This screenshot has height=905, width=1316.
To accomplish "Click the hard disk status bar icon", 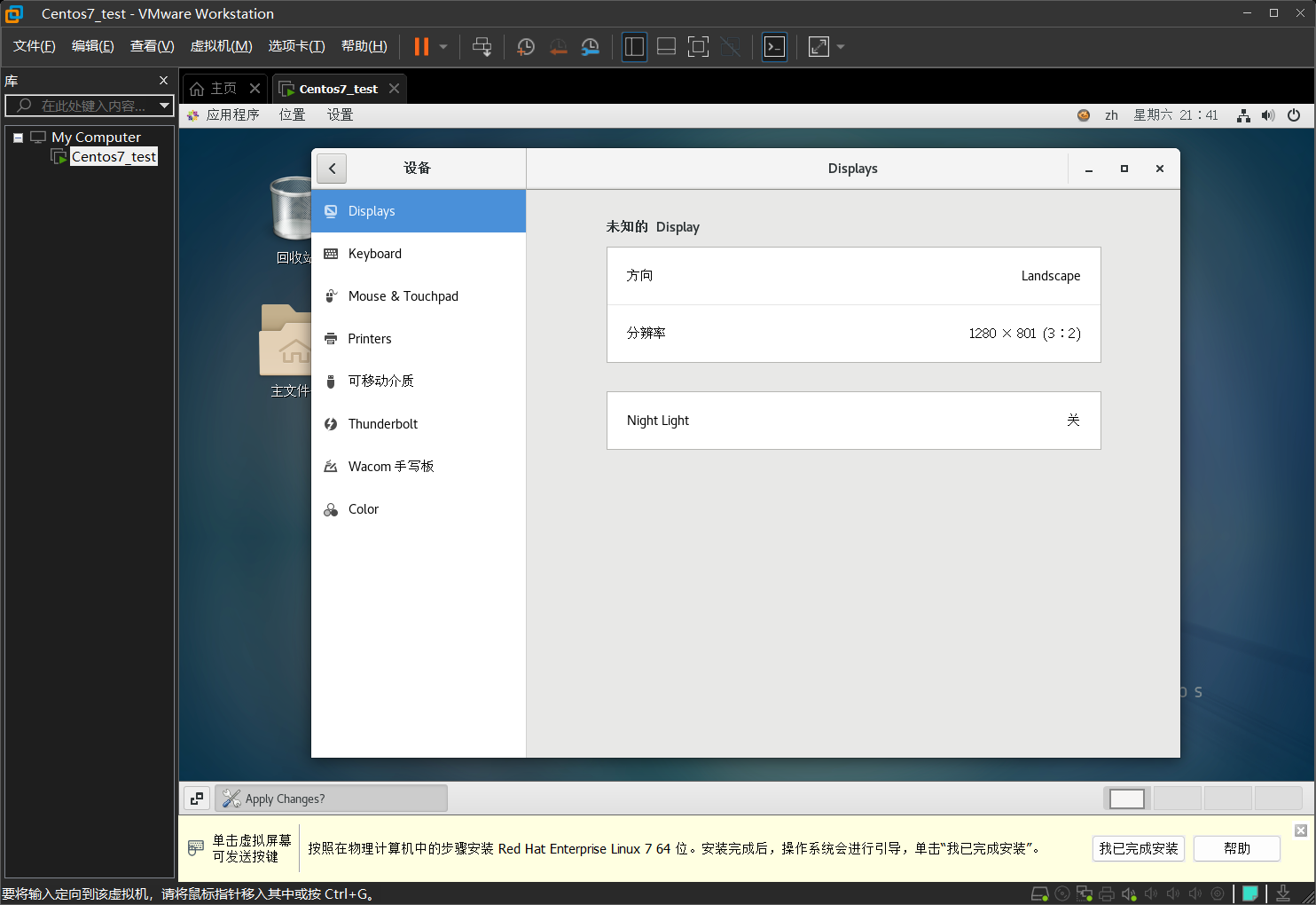I will (1039, 893).
